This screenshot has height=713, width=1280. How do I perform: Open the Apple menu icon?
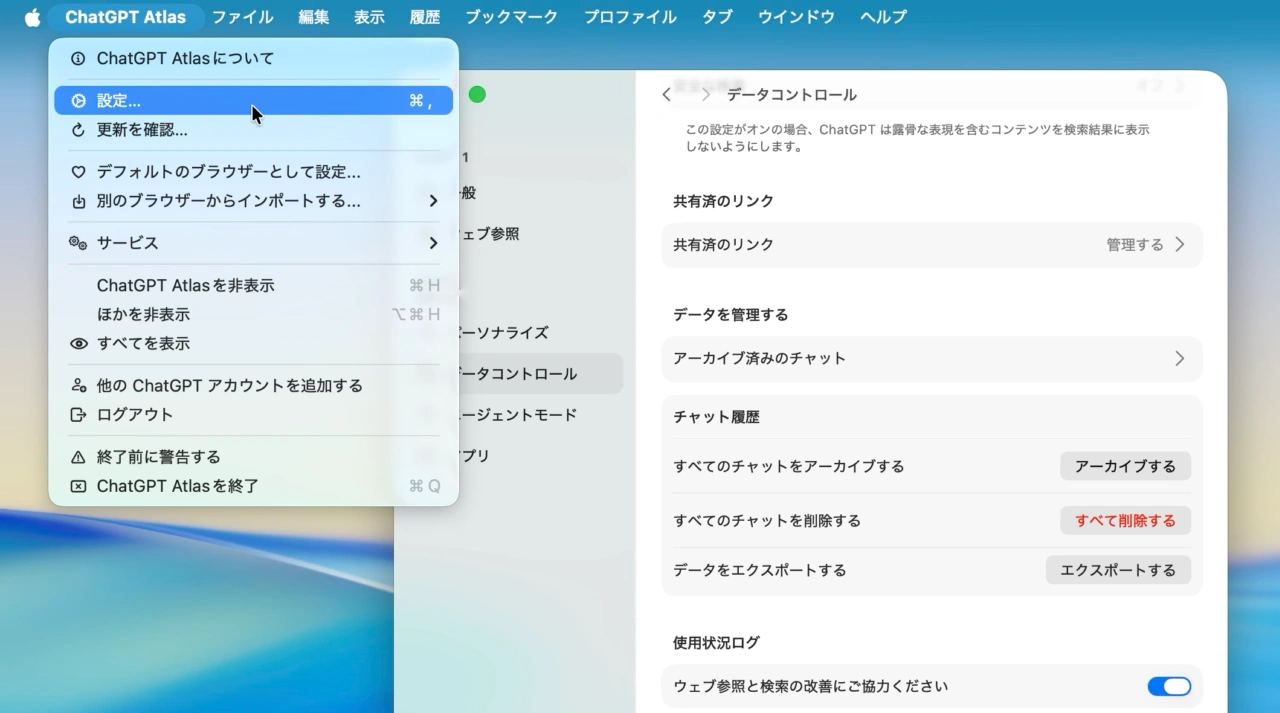[x=32, y=17]
